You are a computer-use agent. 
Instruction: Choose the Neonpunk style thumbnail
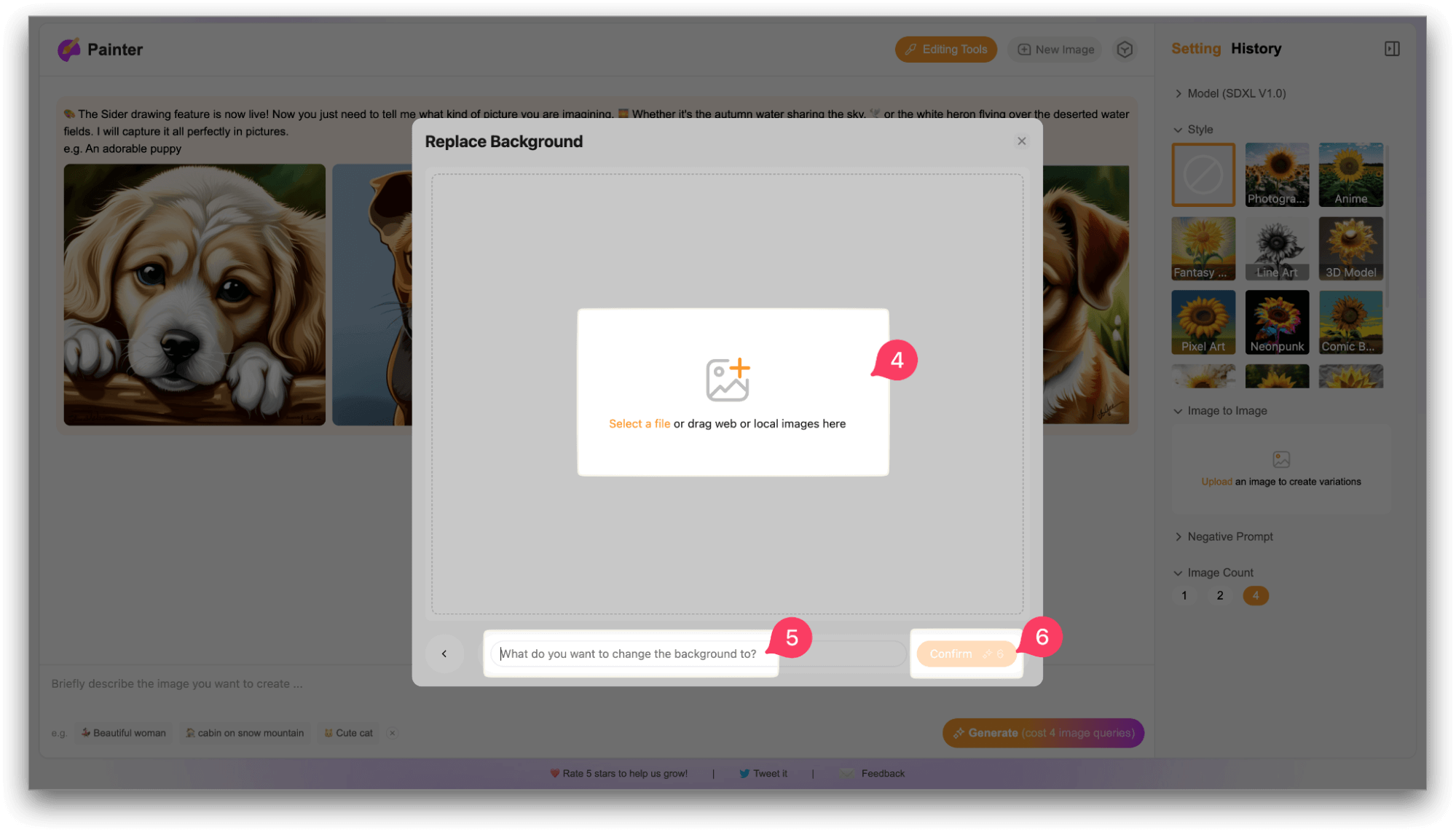click(1276, 322)
